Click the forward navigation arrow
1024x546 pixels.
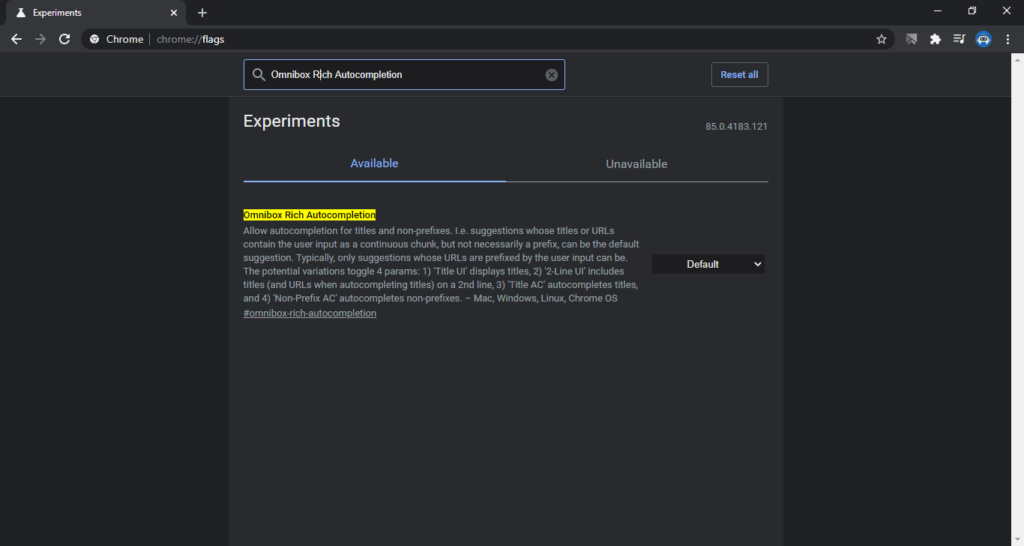40,39
